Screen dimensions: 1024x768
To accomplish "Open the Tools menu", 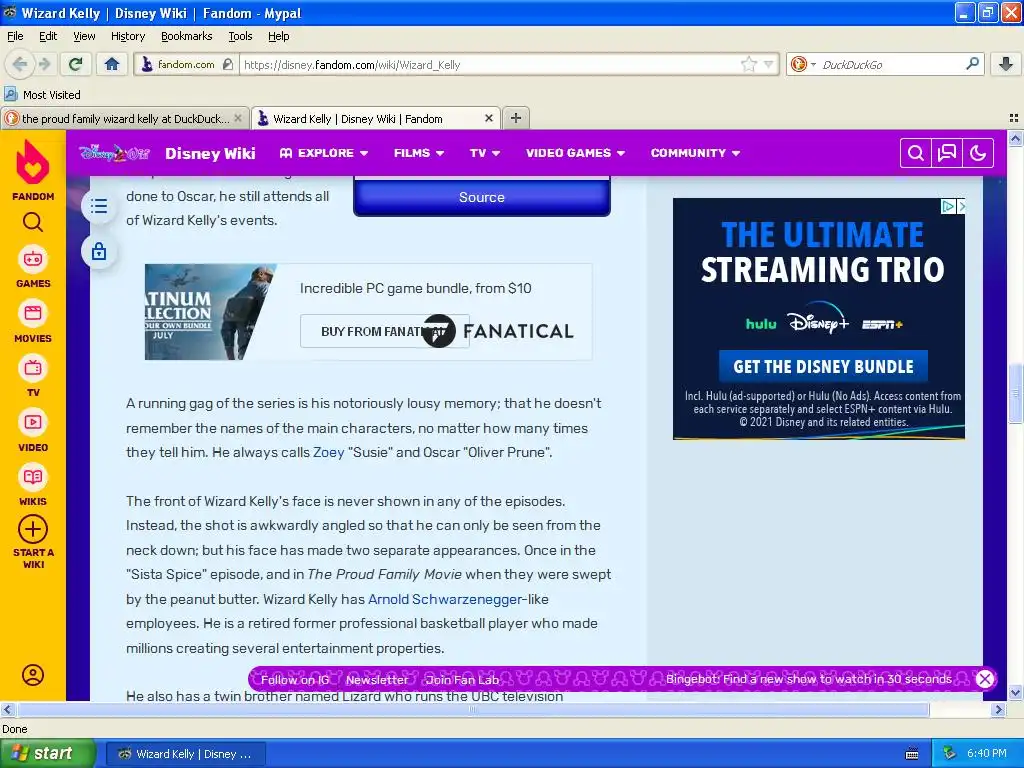I will pos(240,36).
